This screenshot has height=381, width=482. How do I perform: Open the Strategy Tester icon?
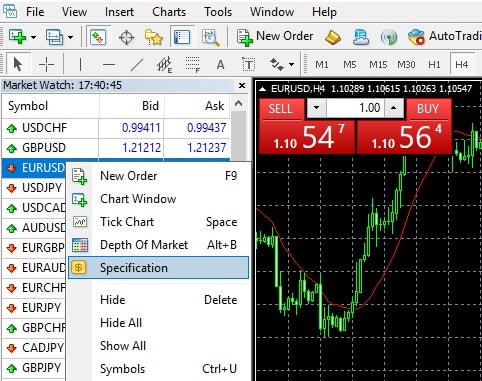210,37
